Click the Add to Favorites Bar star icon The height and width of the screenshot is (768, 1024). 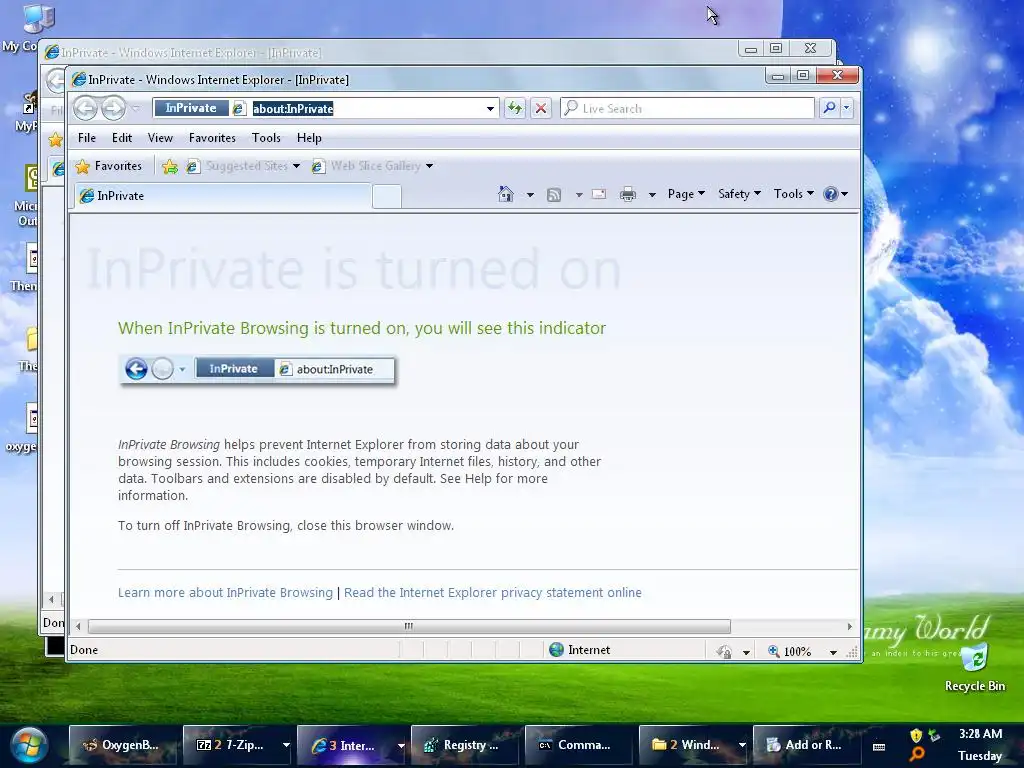[170, 167]
